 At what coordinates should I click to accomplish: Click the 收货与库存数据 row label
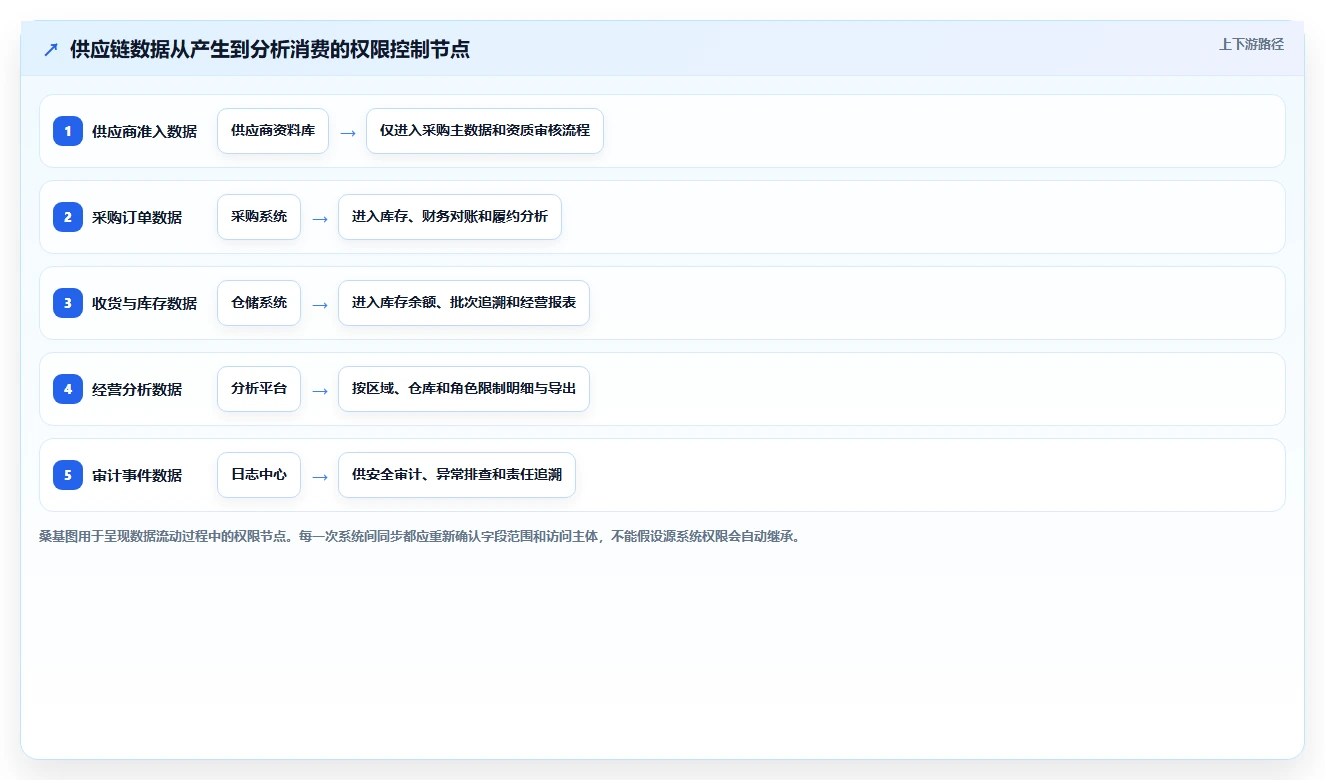coord(144,303)
